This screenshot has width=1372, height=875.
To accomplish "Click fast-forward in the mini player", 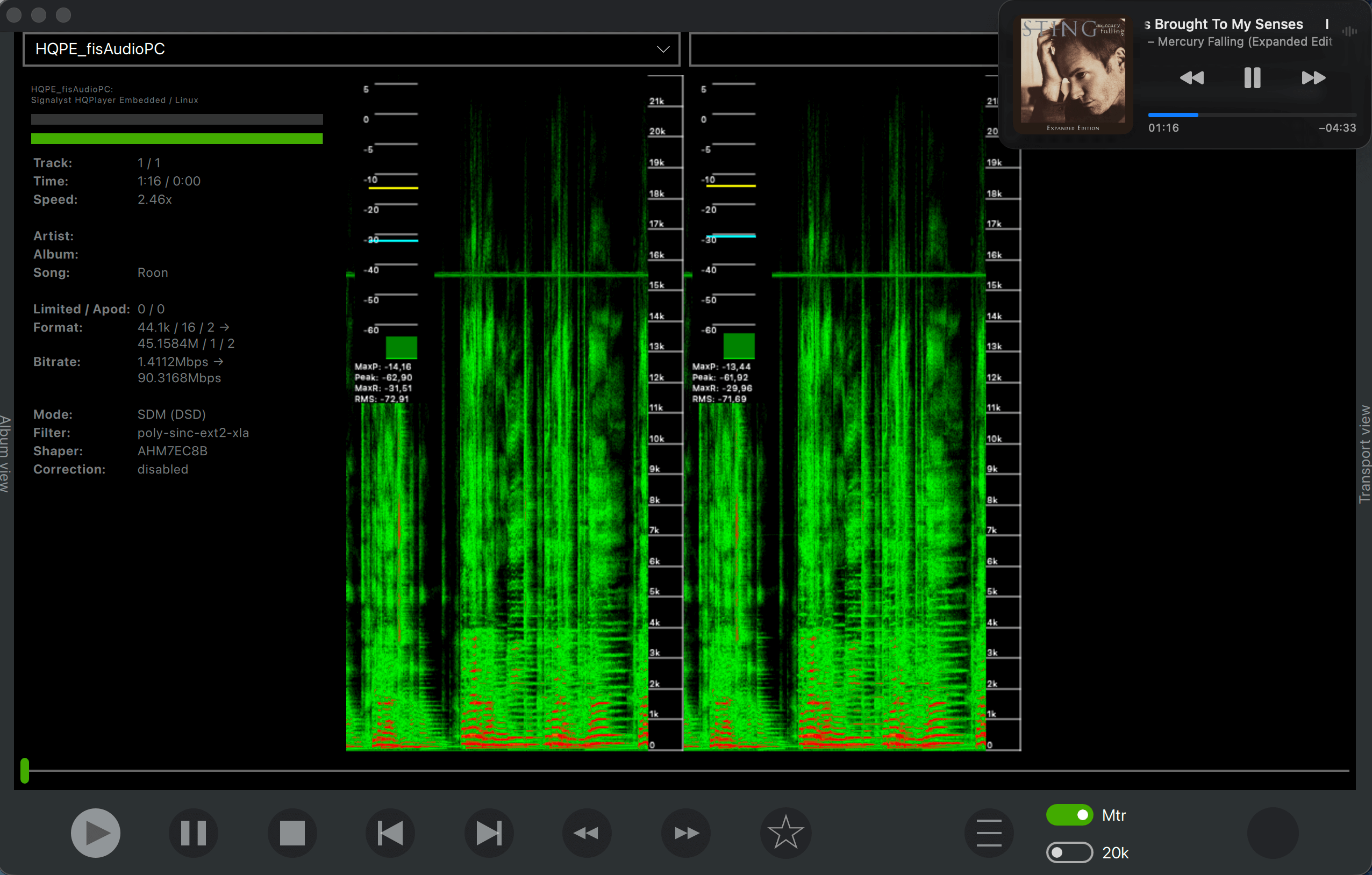I will (x=1313, y=77).
